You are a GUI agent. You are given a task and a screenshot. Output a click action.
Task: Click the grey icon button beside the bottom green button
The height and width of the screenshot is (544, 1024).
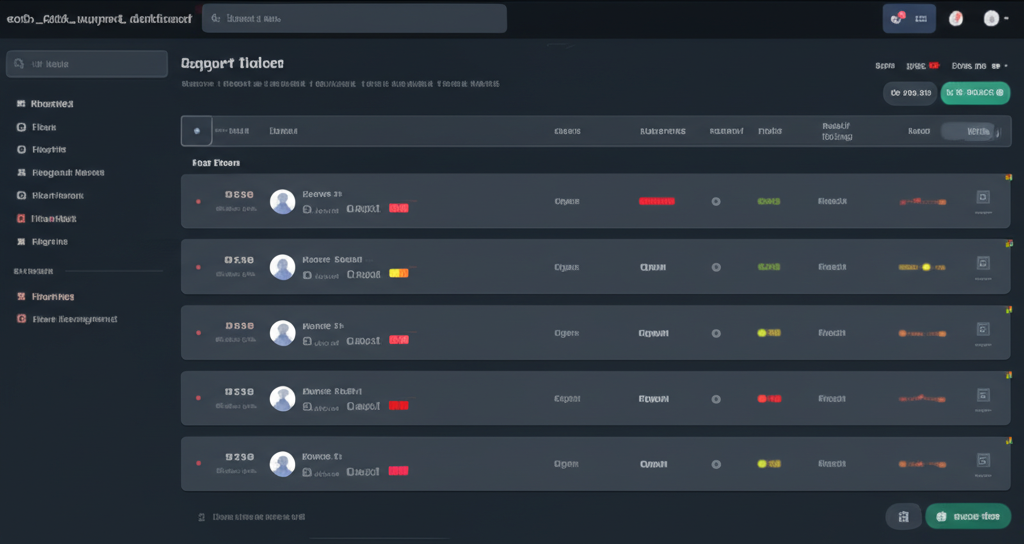click(x=903, y=517)
